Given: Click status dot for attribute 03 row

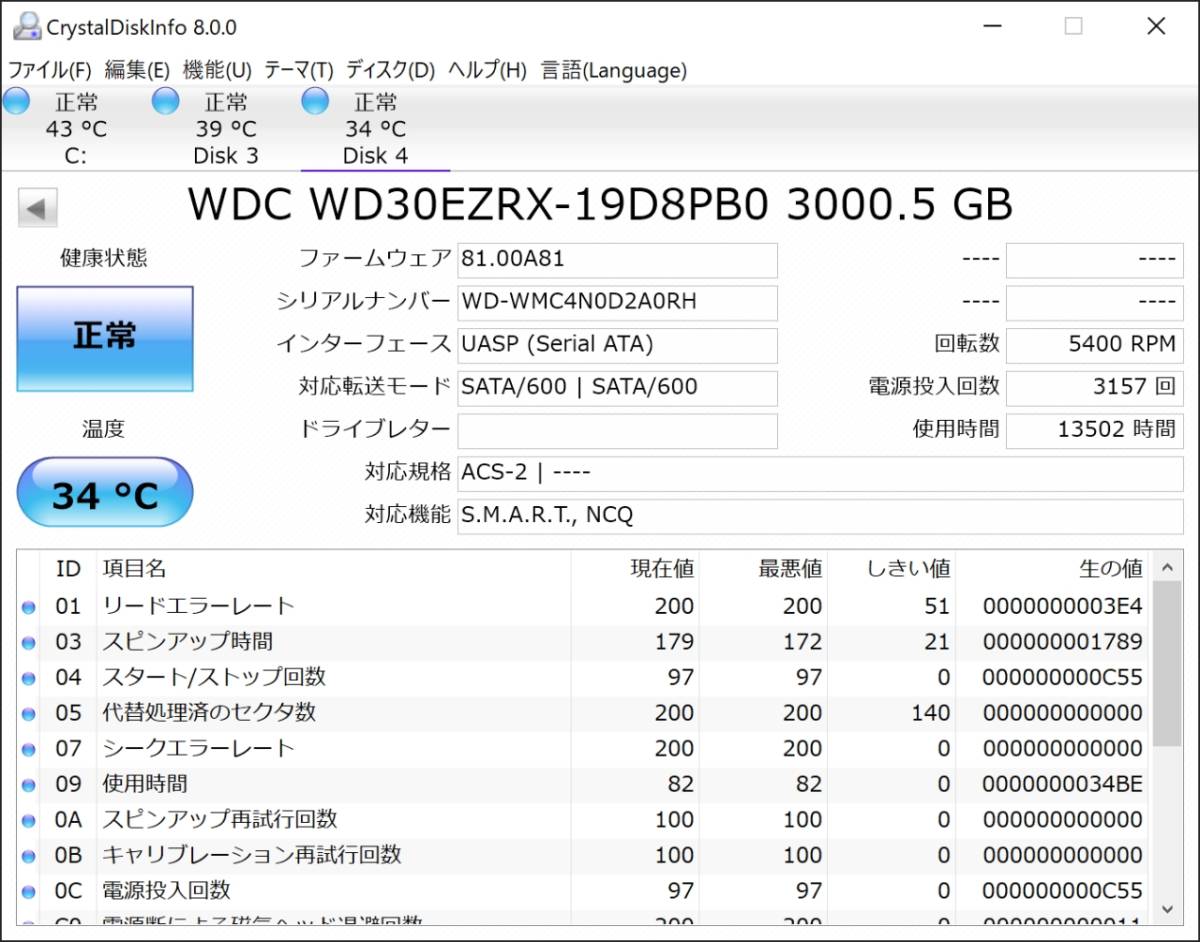Looking at the screenshot, I should point(28,643).
